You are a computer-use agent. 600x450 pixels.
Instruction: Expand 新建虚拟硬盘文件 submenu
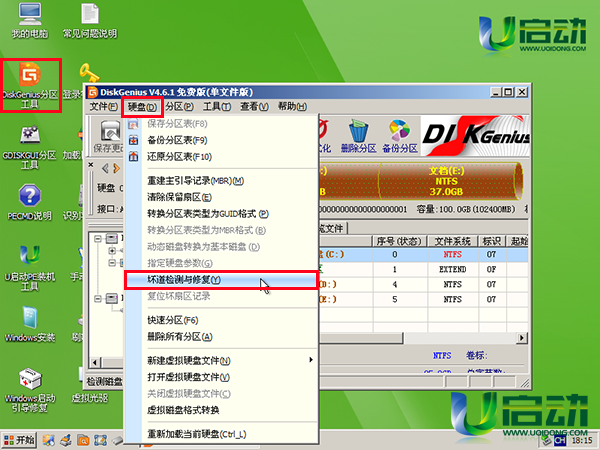point(222,360)
